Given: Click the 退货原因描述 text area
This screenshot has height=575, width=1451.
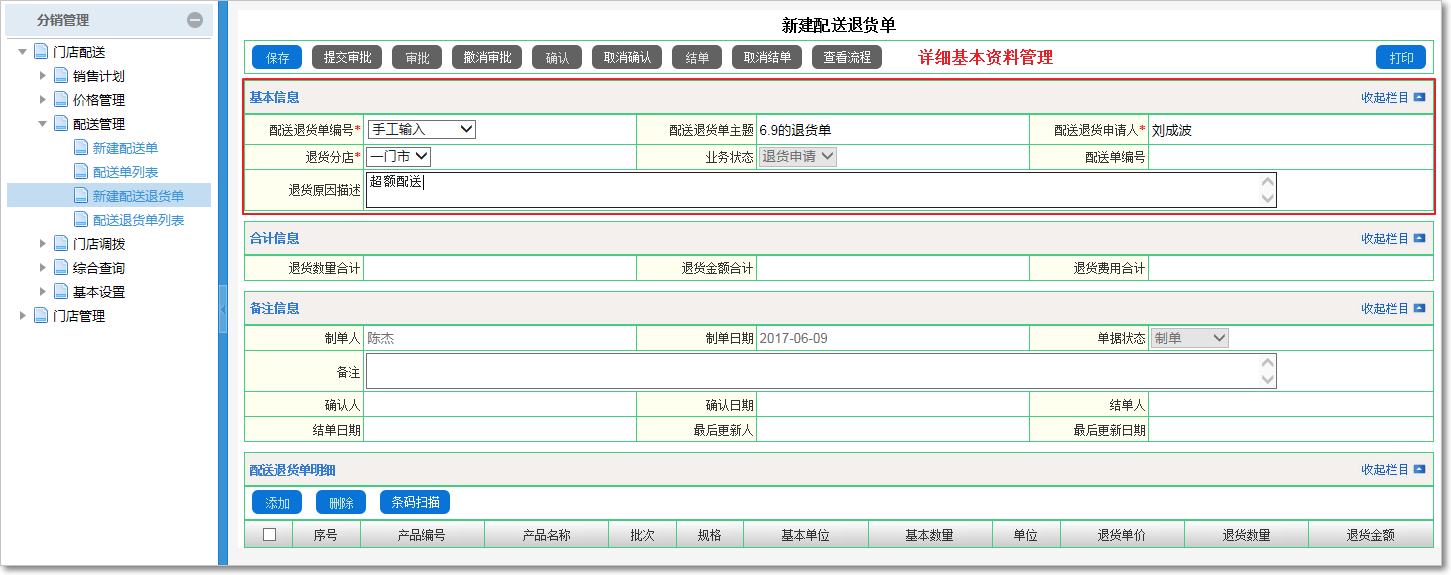Looking at the screenshot, I should click(x=820, y=190).
